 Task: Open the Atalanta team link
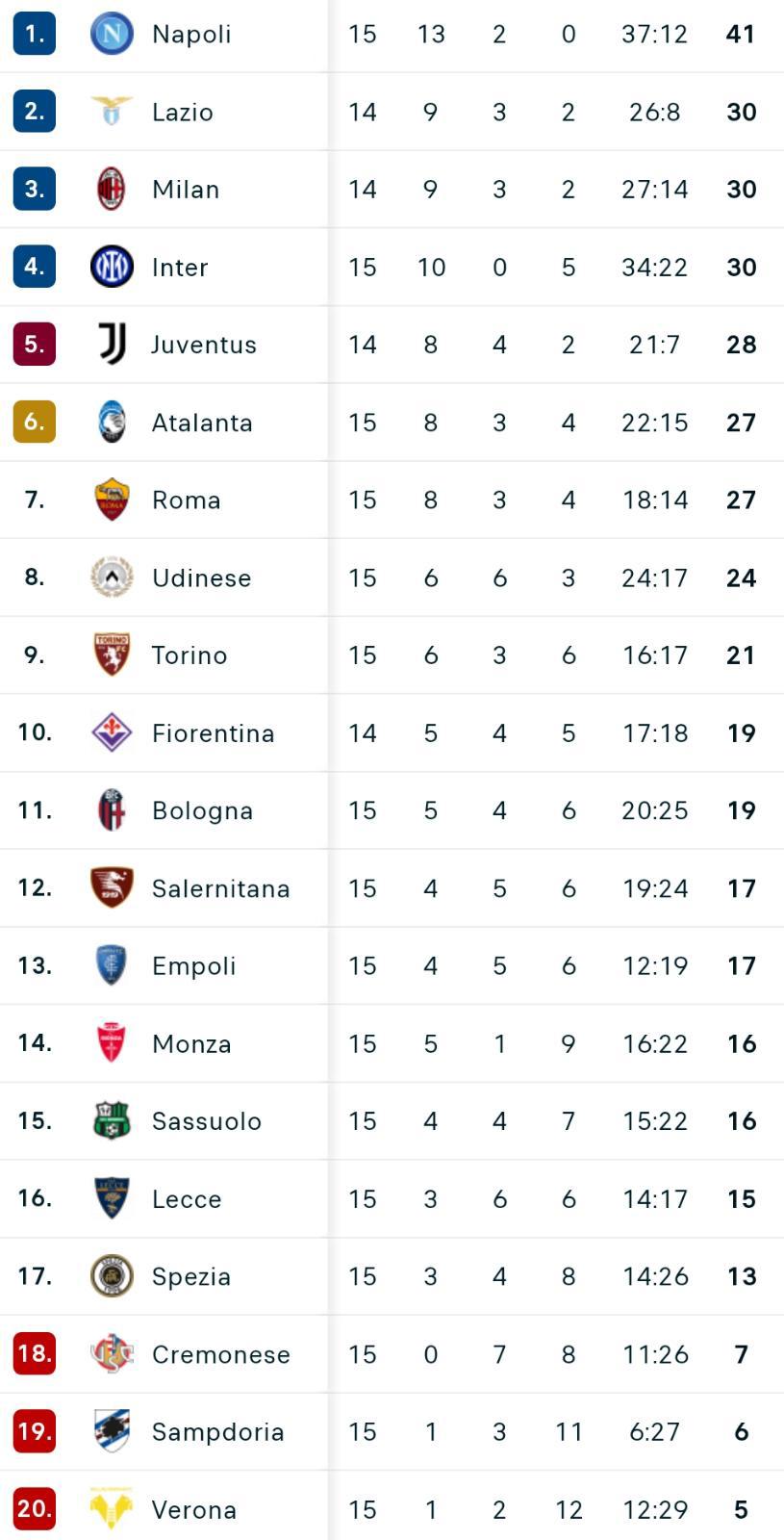coord(202,423)
